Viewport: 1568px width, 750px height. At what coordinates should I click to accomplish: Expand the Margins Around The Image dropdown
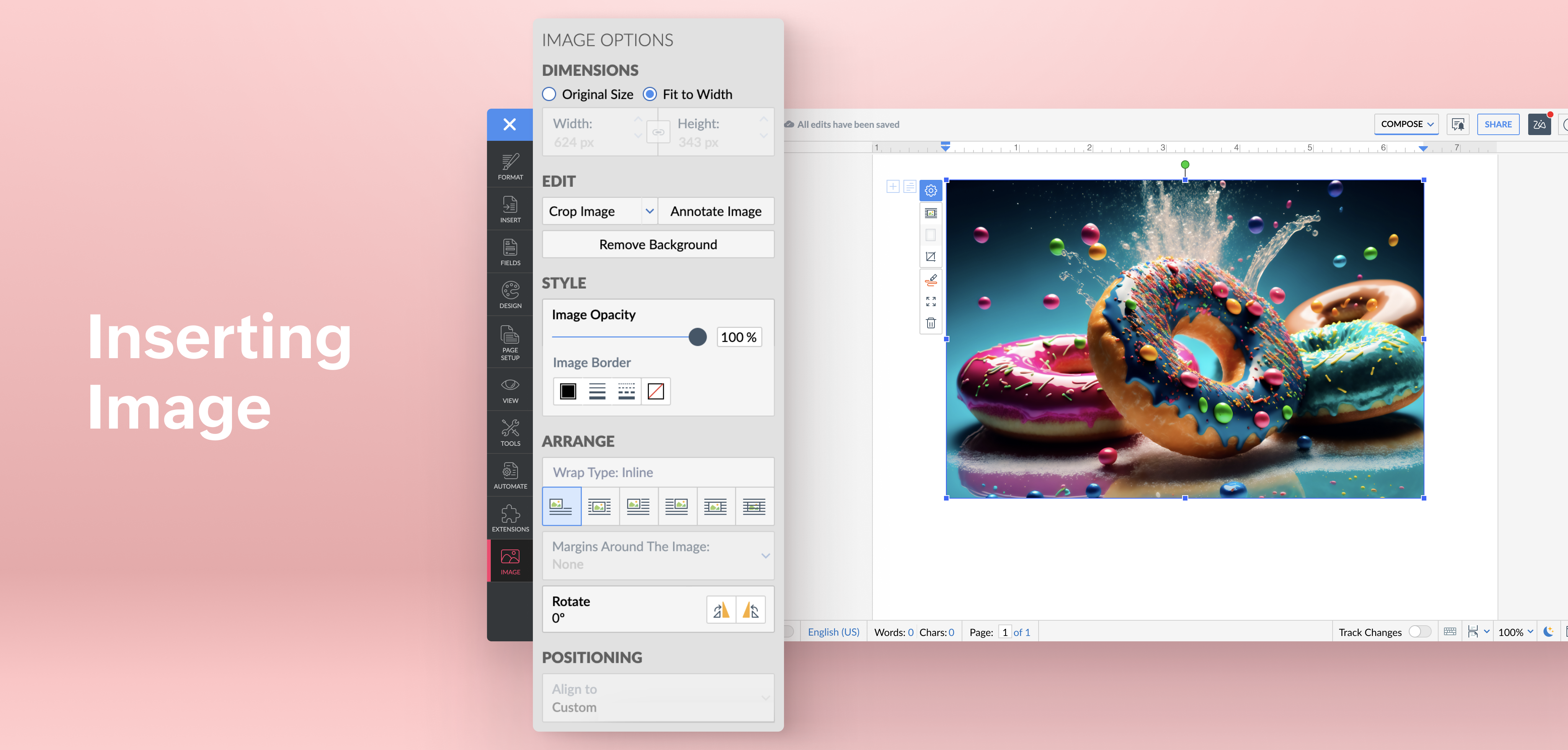766,555
